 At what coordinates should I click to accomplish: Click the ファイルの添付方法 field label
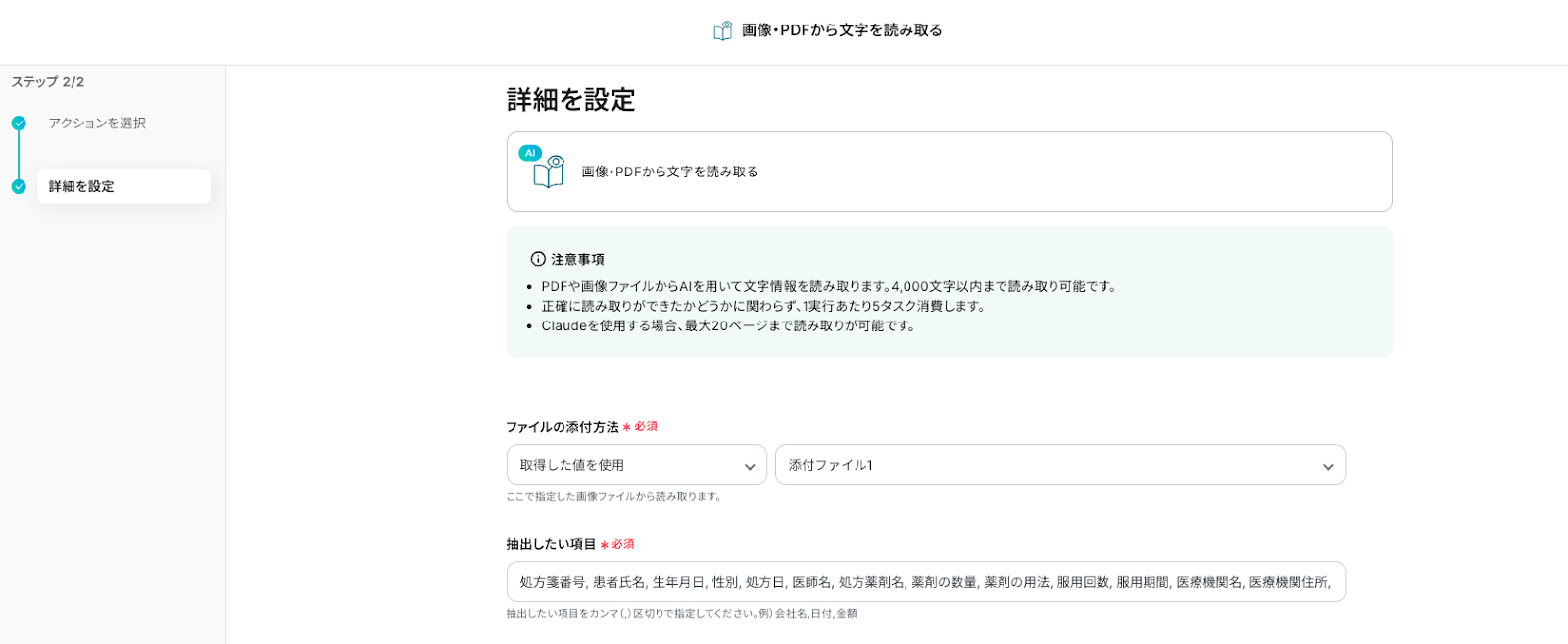click(563, 427)
